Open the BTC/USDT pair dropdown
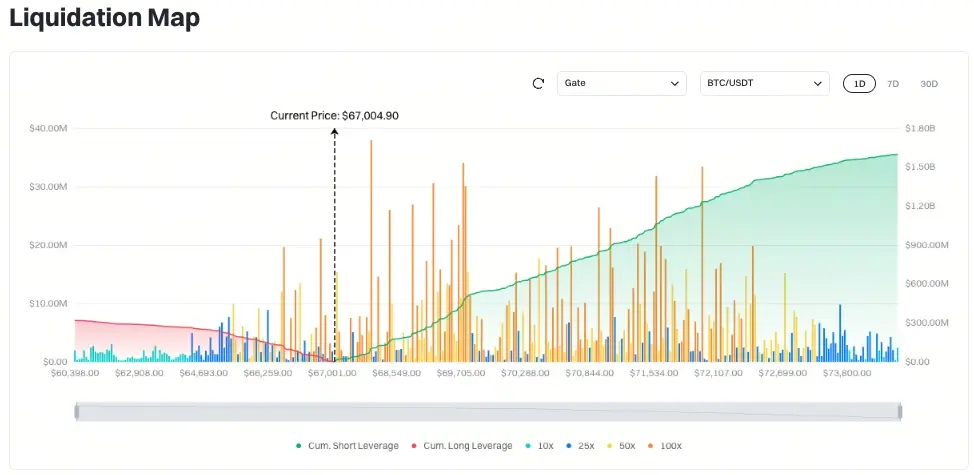The image size is (974, 475). [x=765, y=83]
